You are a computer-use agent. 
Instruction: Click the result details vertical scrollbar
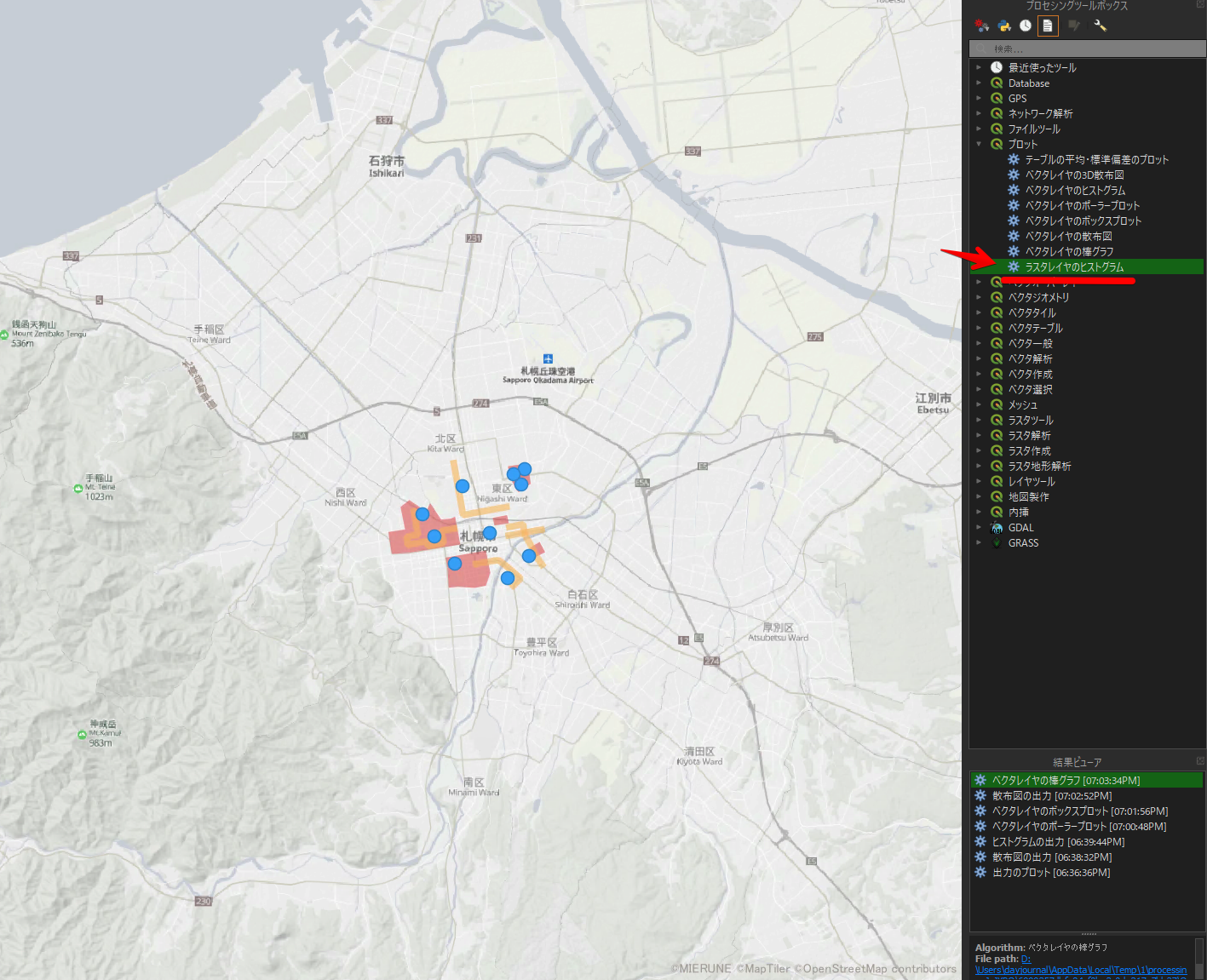coord(1199,958)
